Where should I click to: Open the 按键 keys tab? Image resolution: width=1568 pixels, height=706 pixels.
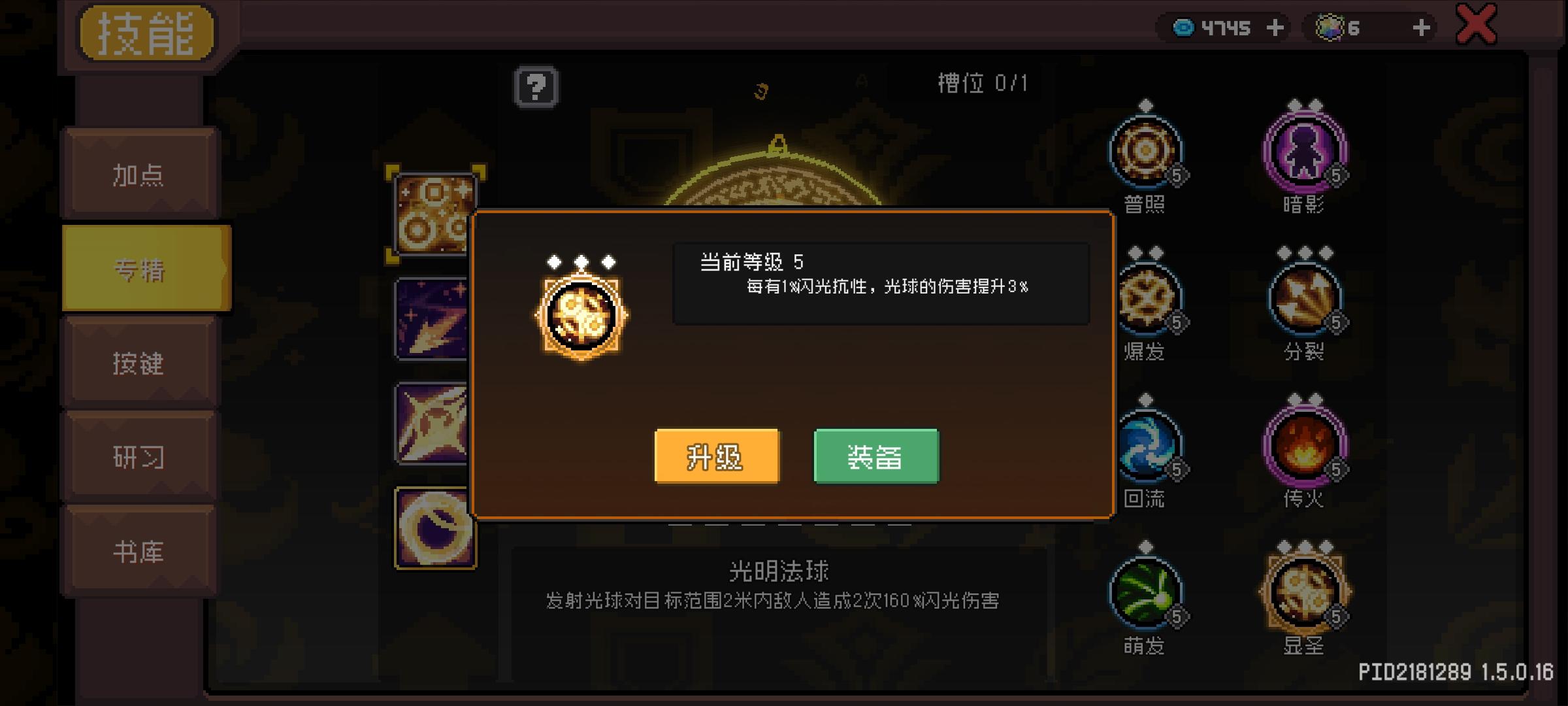(139, 363)
